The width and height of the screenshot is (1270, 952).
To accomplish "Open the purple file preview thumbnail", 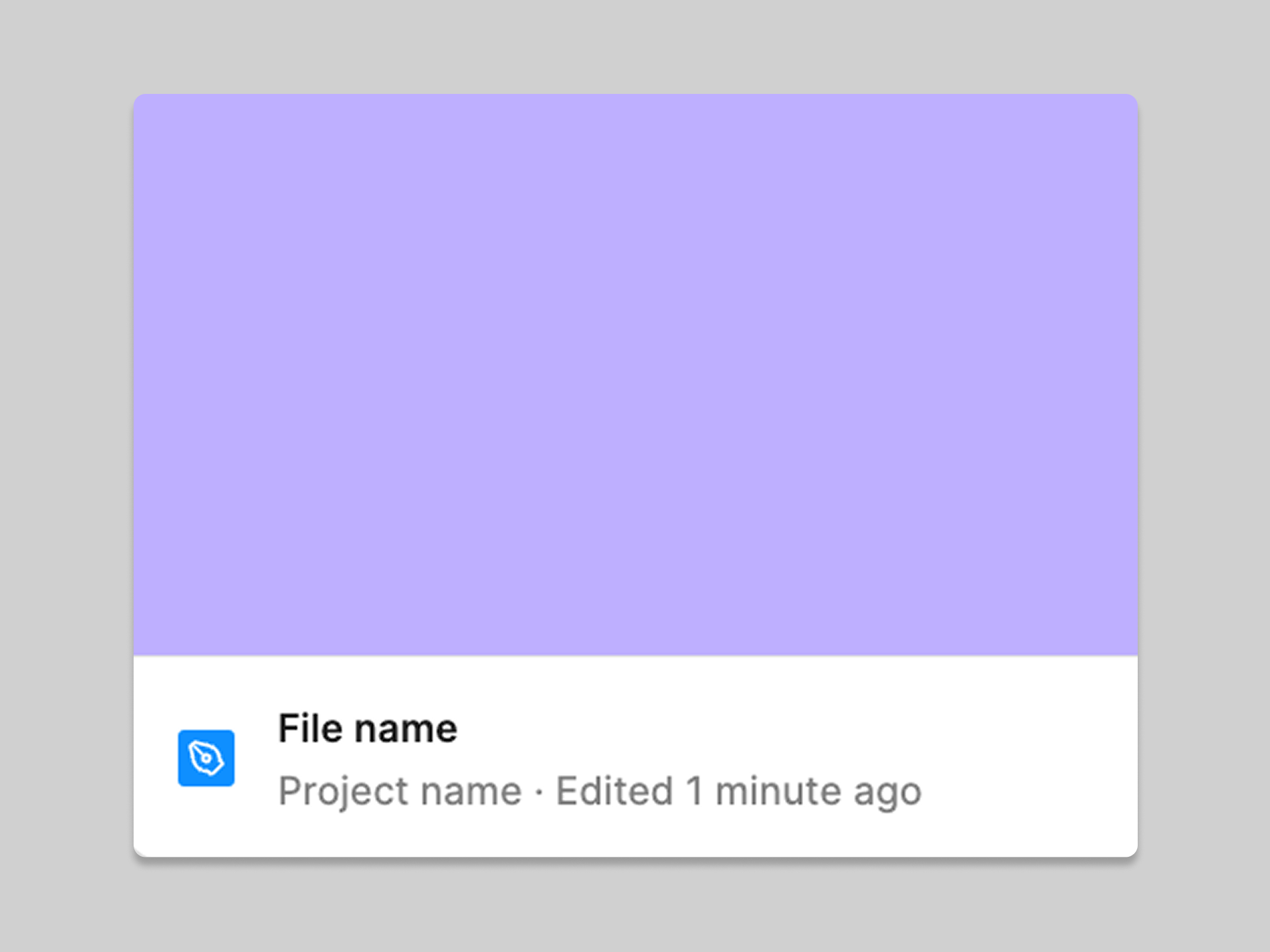I will point(635,374).
